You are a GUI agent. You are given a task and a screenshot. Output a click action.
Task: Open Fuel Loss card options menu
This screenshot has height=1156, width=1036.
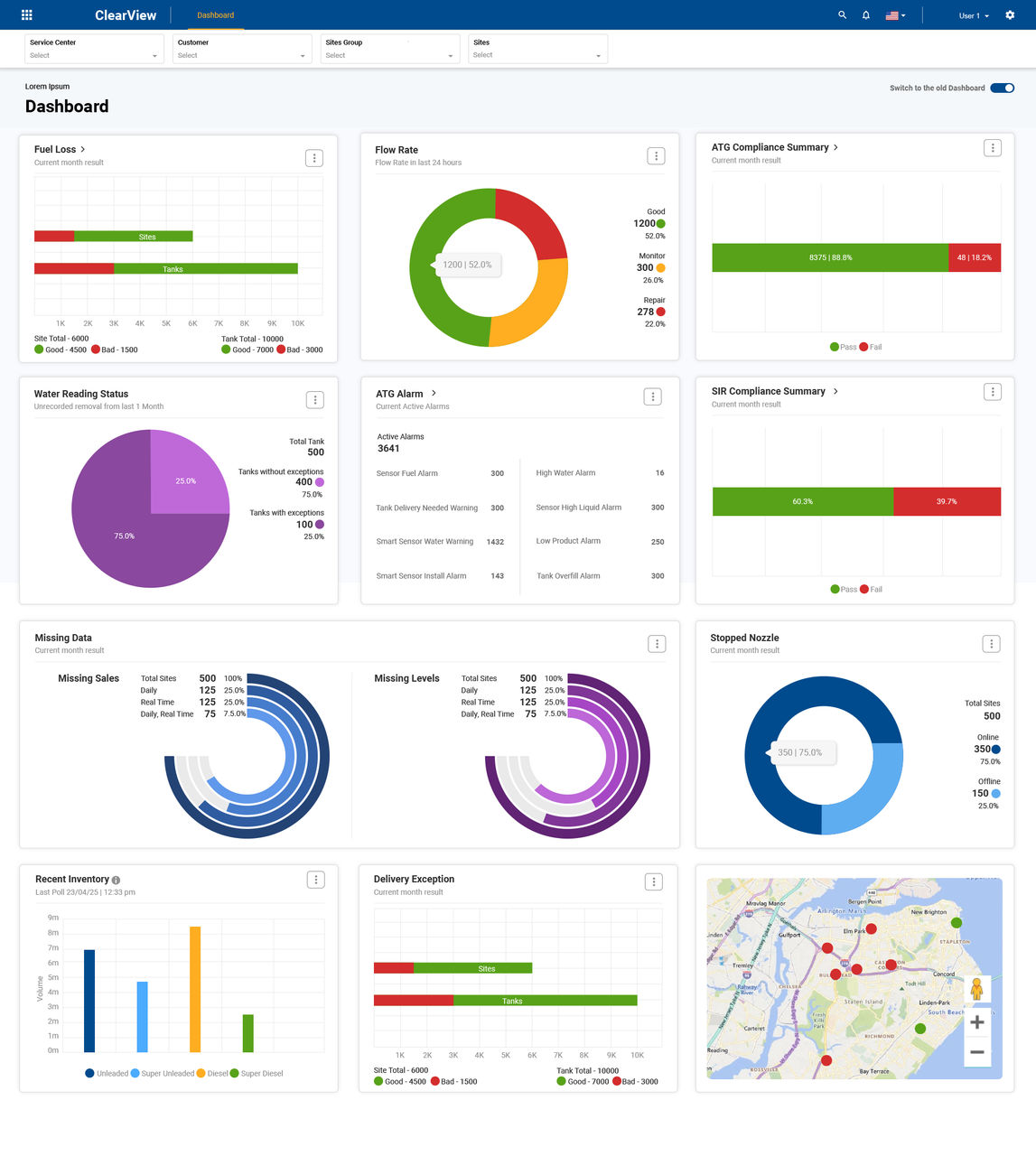pyautogui.click(x=314, y=158)
